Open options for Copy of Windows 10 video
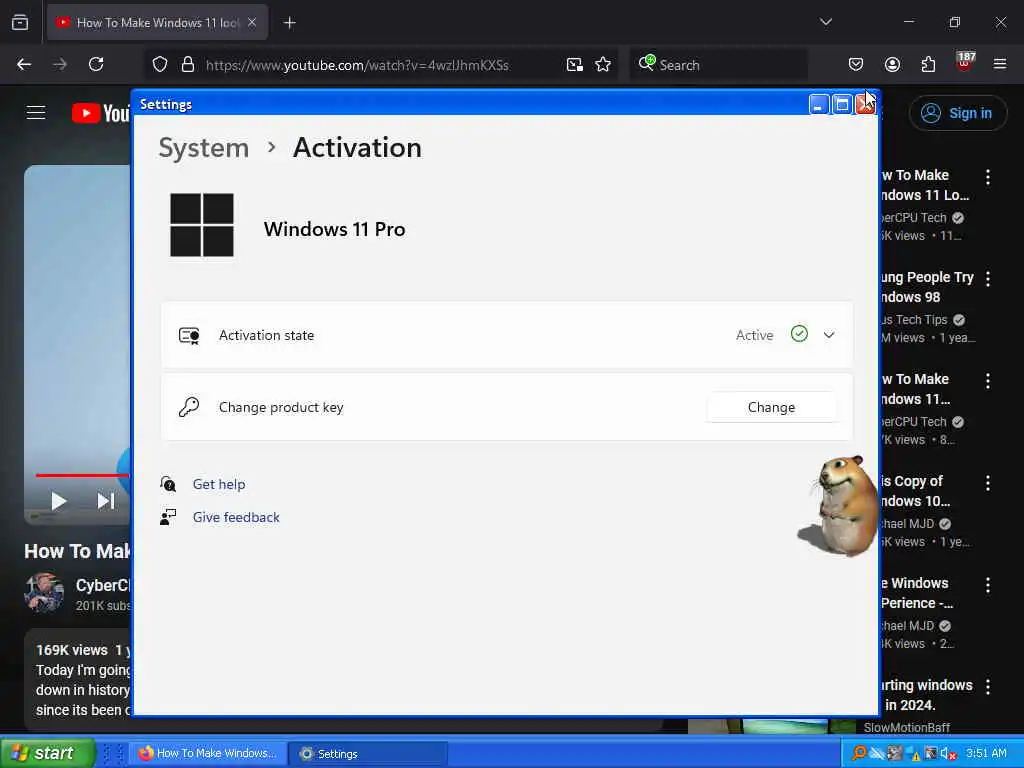 click(988, 483)
